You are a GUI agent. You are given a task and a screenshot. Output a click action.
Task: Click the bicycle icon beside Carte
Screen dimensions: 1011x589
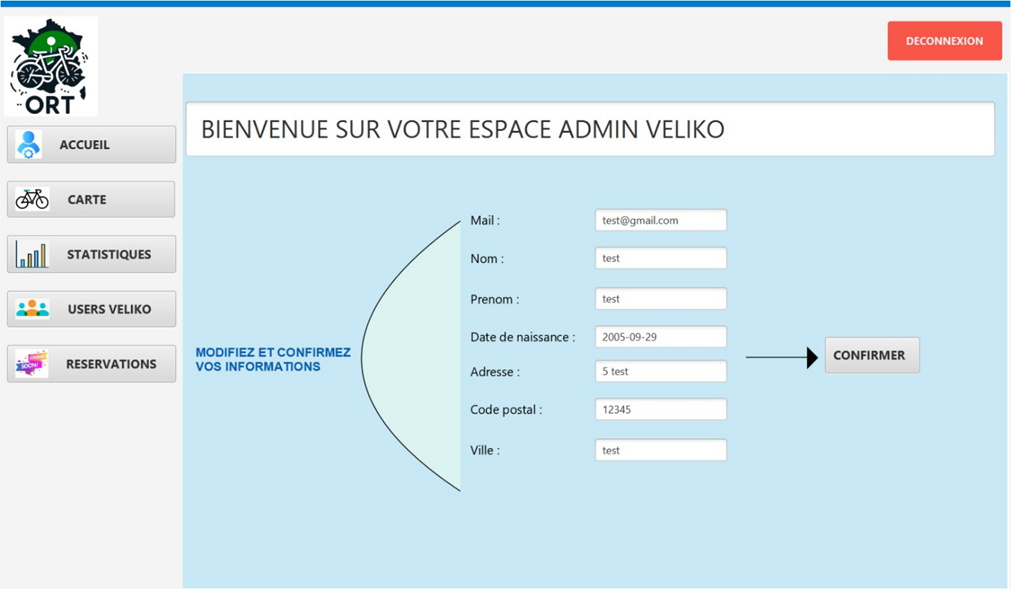click(32, 199)
